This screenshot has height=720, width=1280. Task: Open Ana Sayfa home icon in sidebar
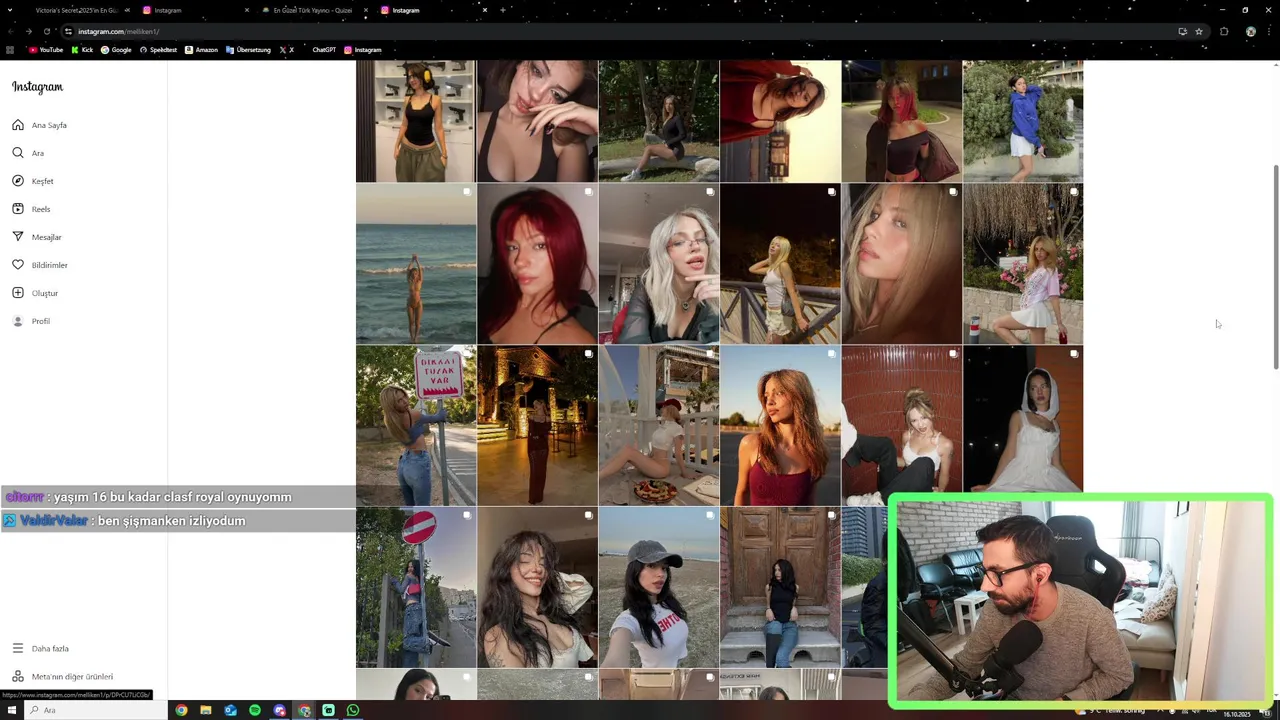coord(18,125)
